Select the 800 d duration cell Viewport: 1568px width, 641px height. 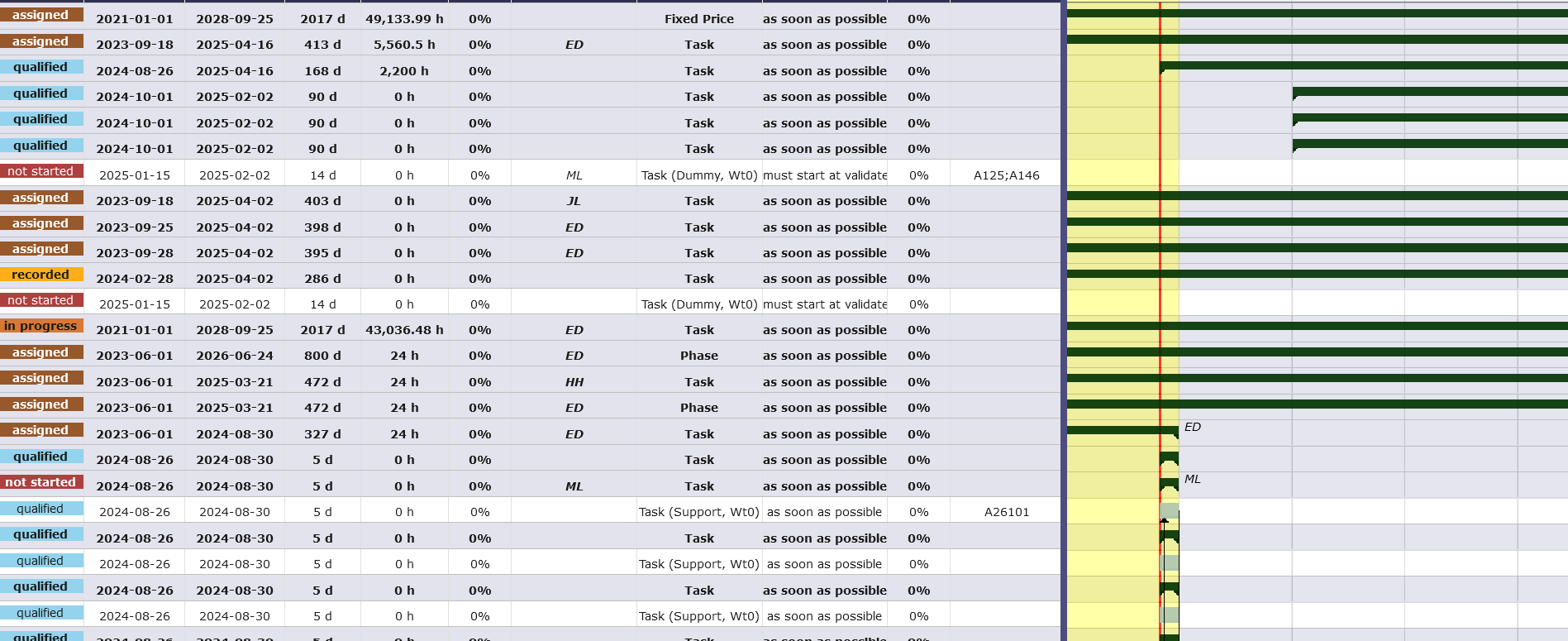pyautogui.click(x=322, y=356)
